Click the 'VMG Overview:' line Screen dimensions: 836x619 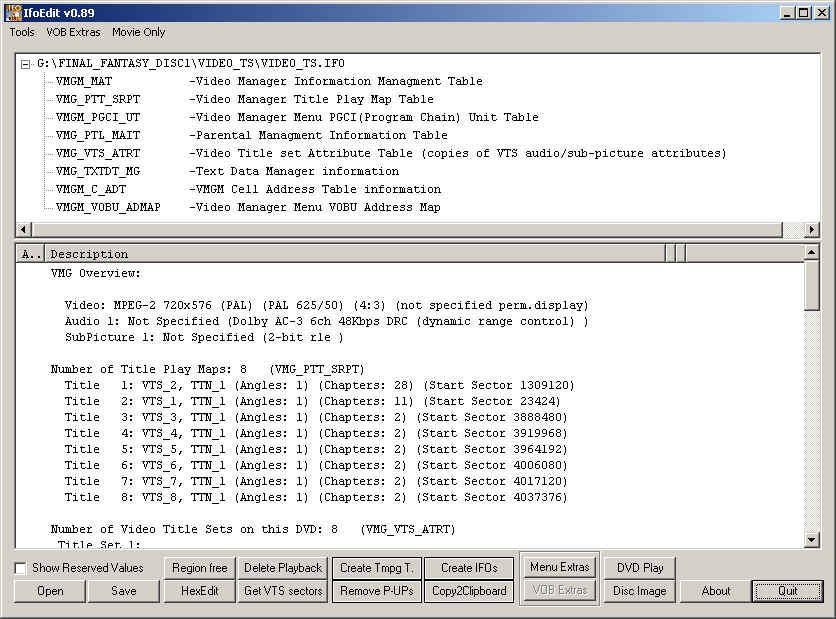point(95,274)
